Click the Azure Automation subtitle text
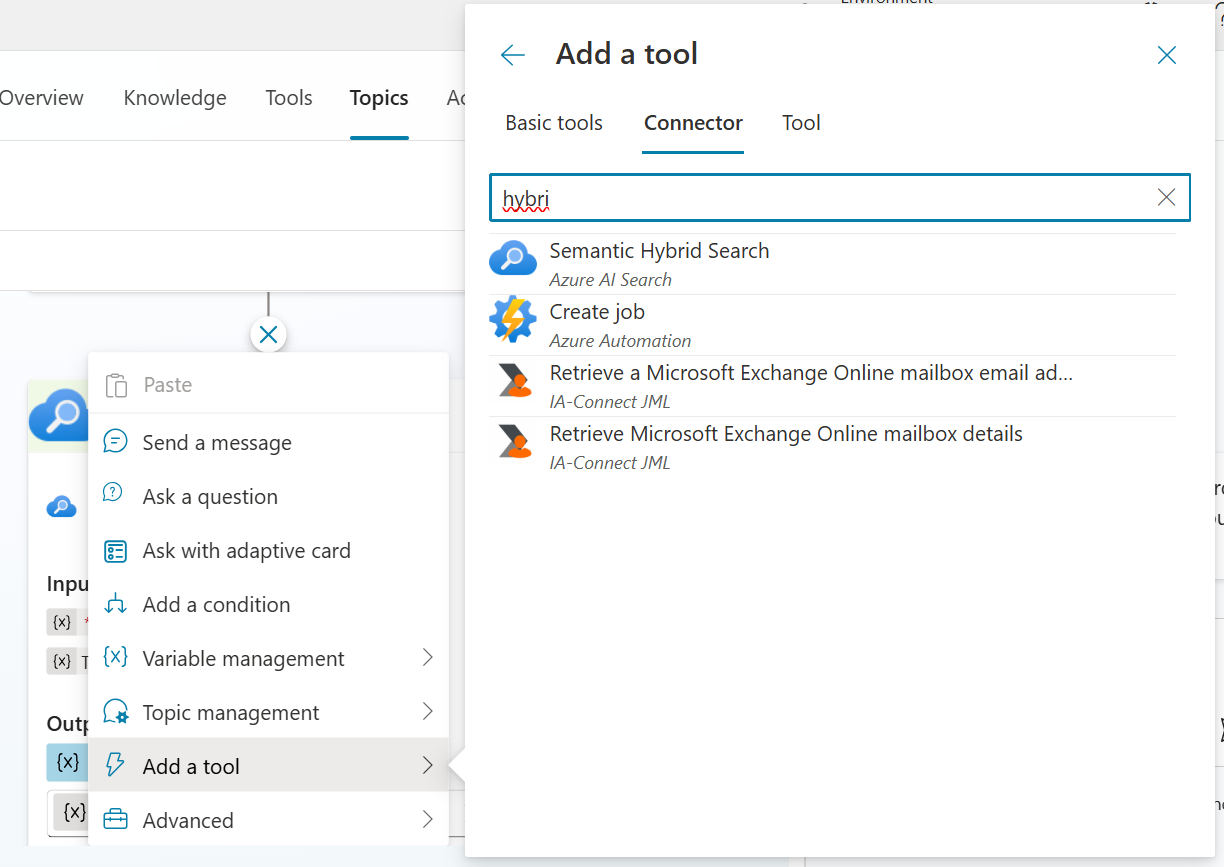This screenshot has height=867, width=1224. pyautogui.click(x=620, y=341)
